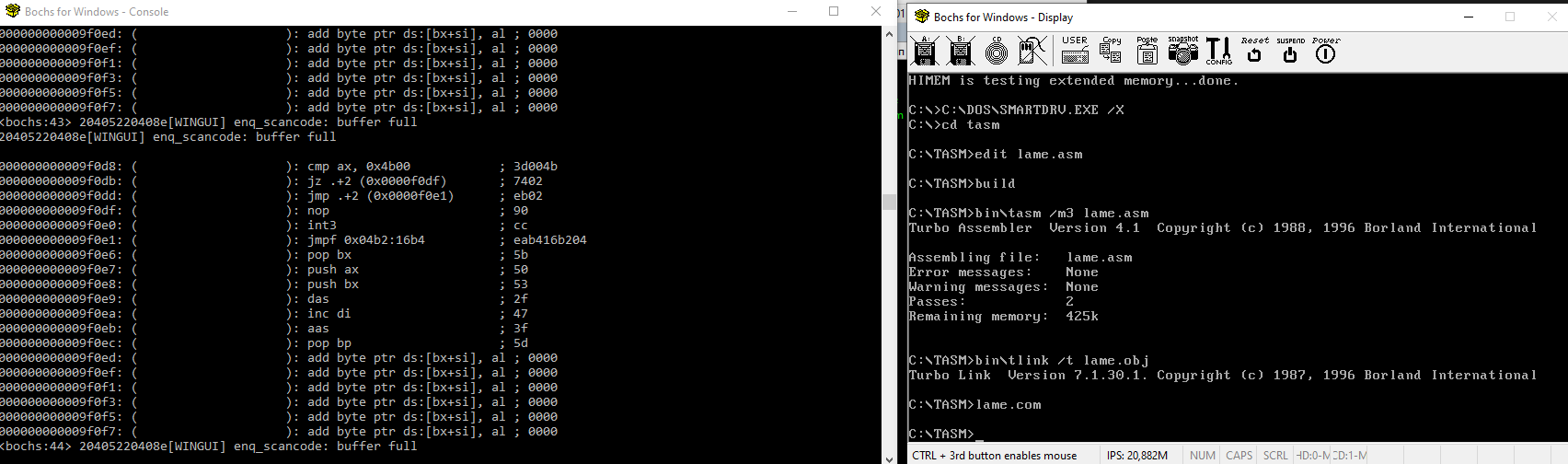Open CONFIG wrench tool icon
The image size is (1568, 464).
tap(1218, 51)
